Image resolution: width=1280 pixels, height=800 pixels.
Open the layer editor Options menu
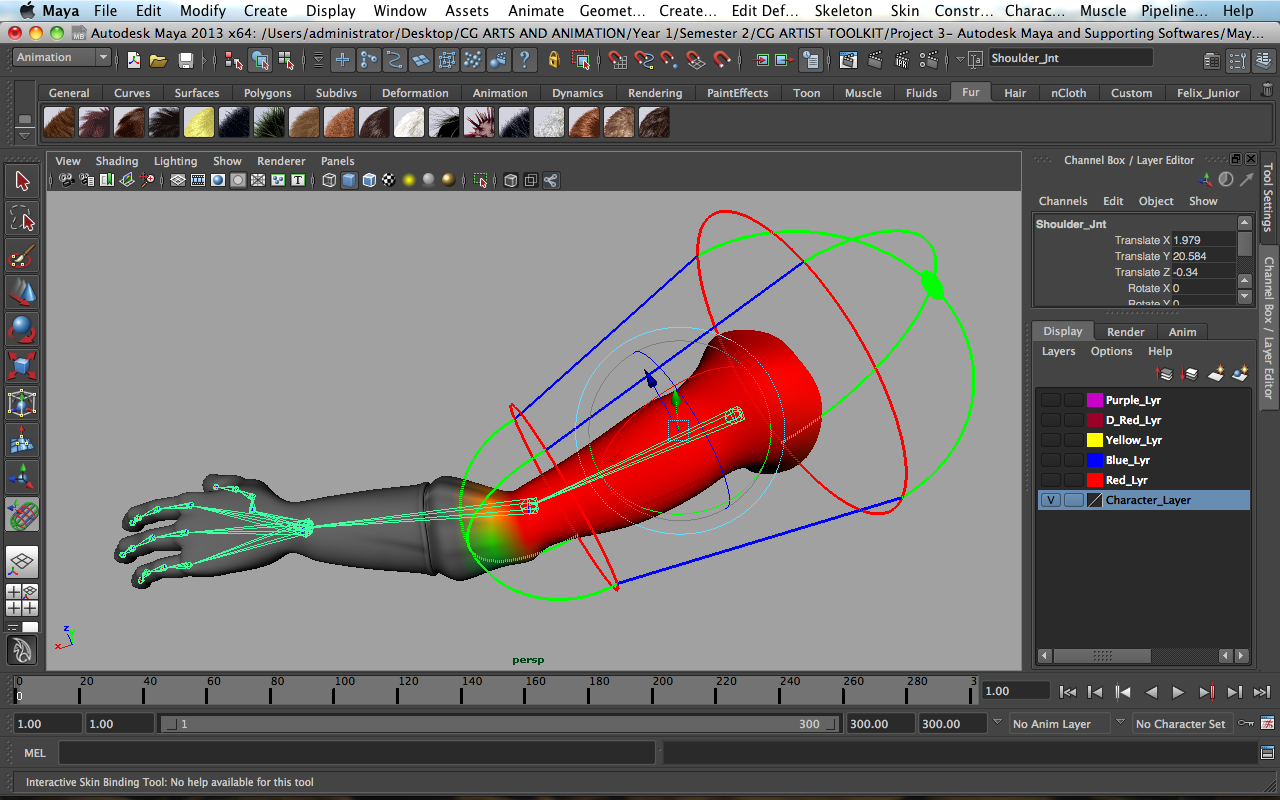click(1112, 351)
